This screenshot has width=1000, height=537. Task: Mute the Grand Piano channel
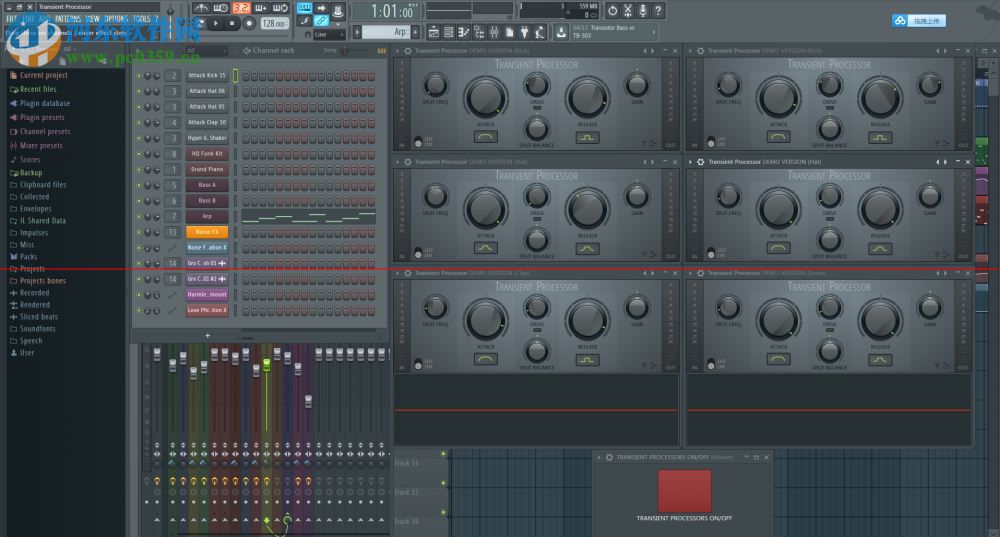(x=139, y=170)
